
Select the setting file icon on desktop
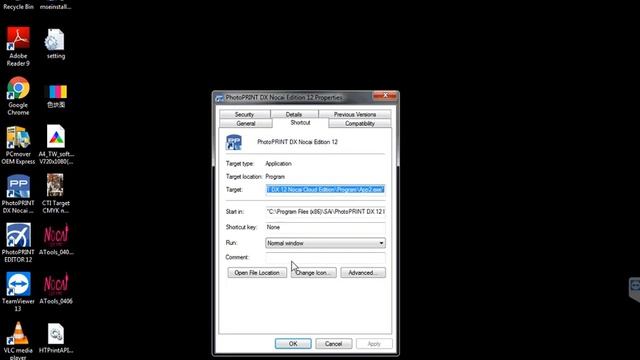[56, 44]
